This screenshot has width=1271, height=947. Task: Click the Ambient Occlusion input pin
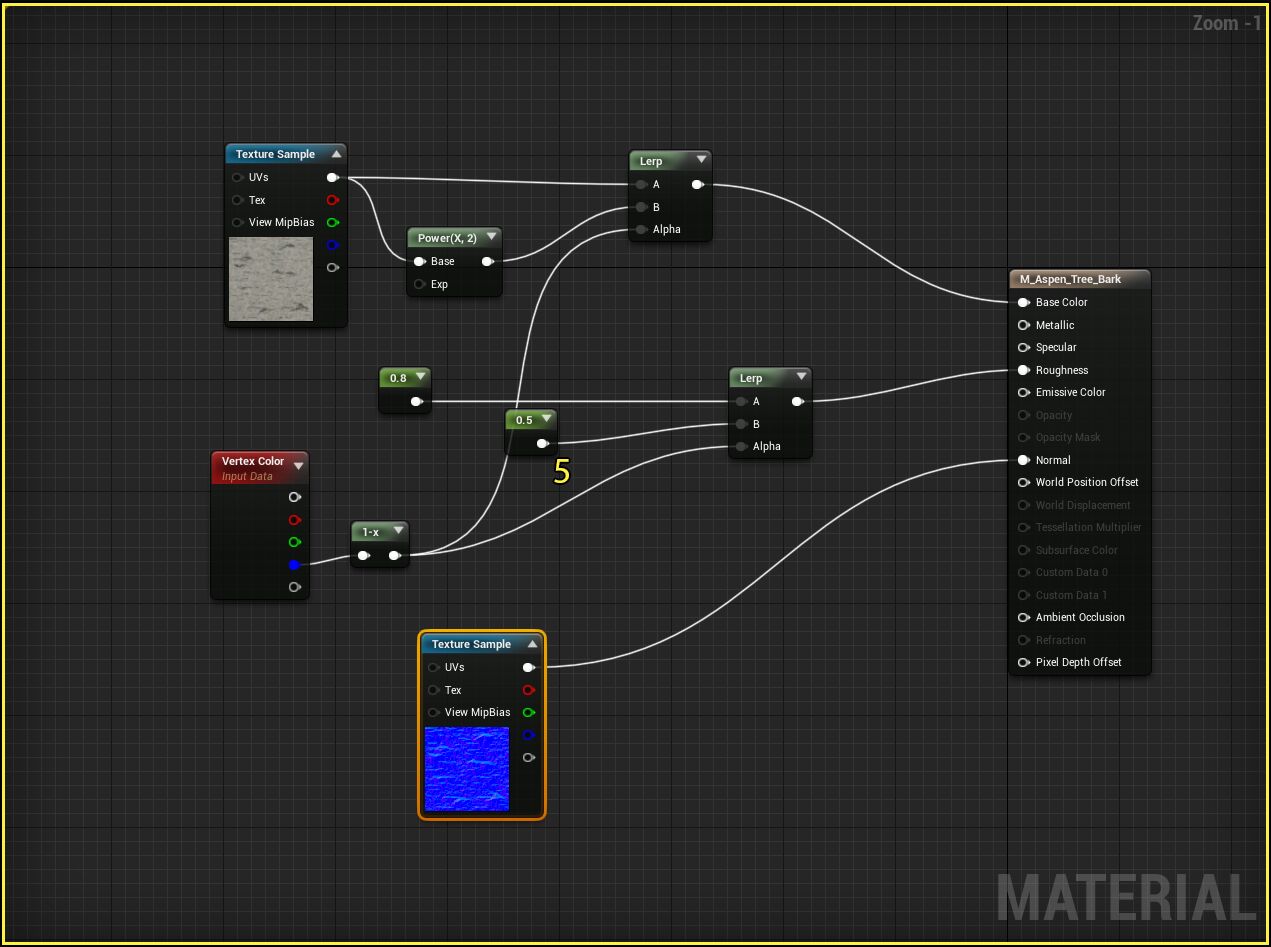[x=1023, y=617]
